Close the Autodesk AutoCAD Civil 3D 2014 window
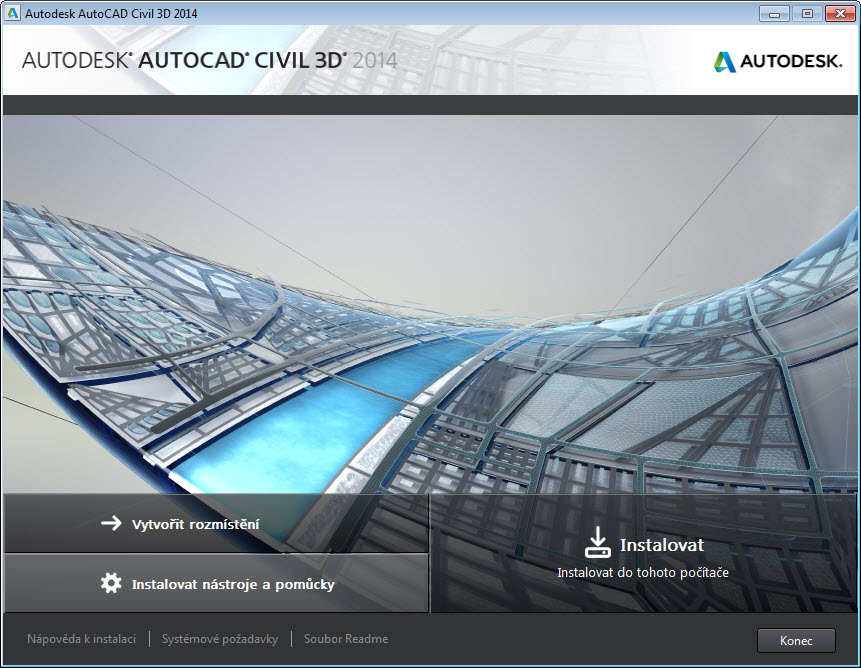This screenshot has width=861, height=668. pyautogui.click(x=840, y=14)
